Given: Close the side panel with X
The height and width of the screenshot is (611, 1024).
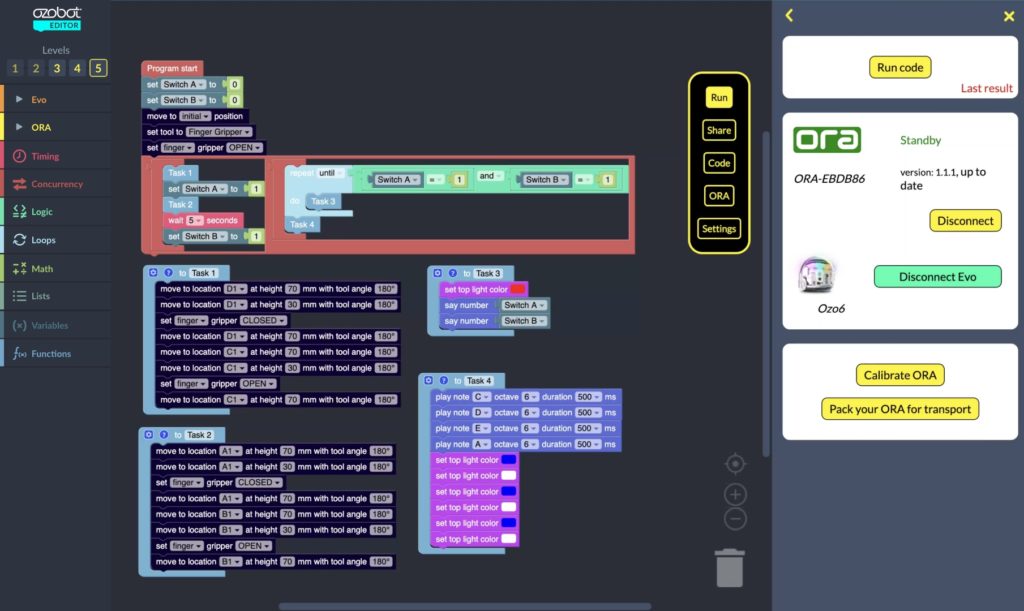Looking at the screenshot, I should pos(1008,16).
